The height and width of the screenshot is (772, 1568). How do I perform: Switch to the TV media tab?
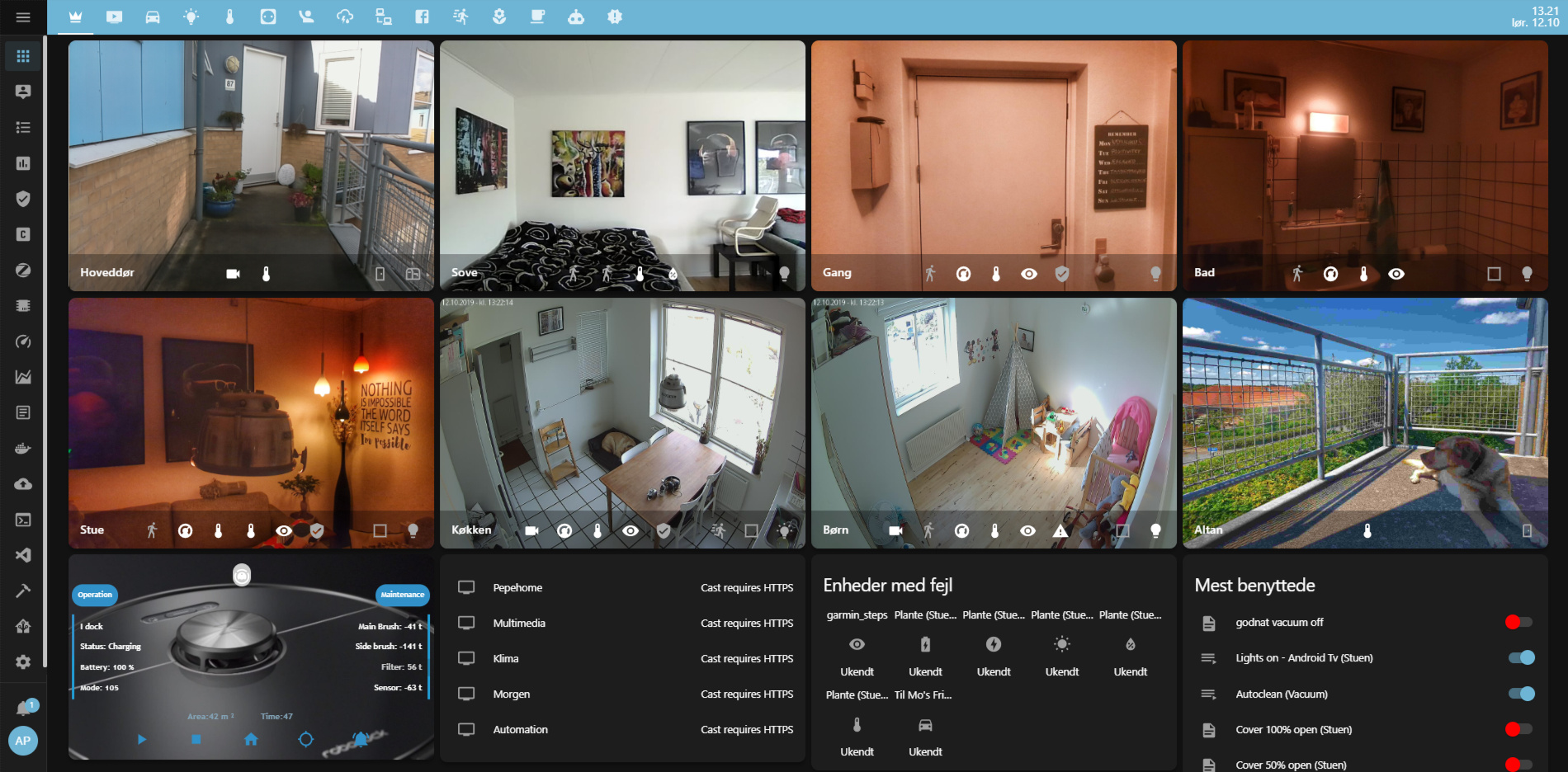pyautogui.click(x=115, y=16)
